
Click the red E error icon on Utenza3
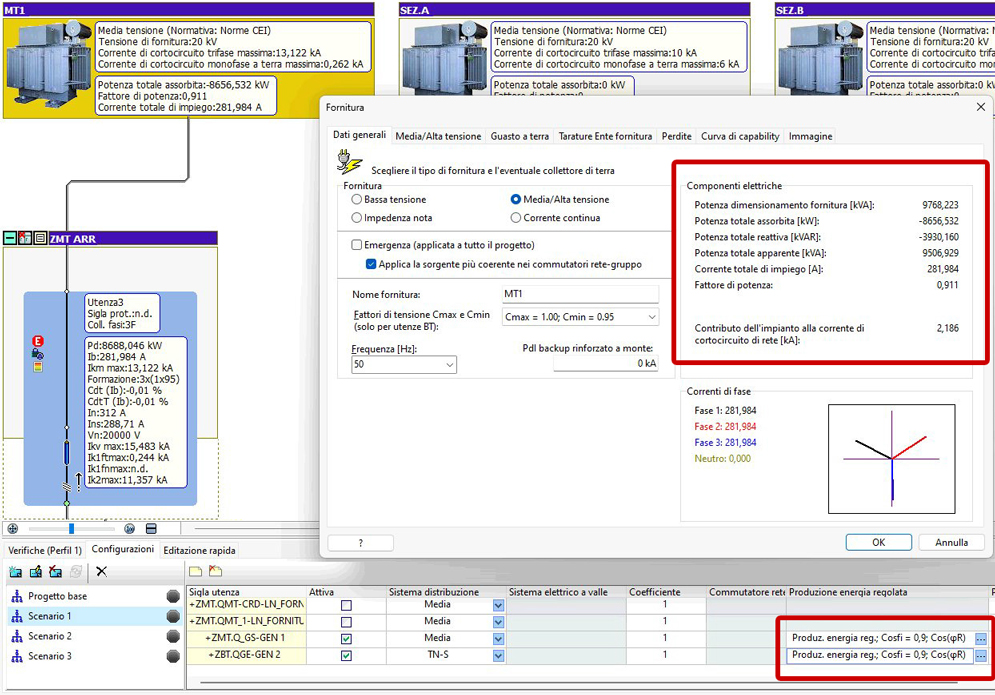[x=38, y=341]
